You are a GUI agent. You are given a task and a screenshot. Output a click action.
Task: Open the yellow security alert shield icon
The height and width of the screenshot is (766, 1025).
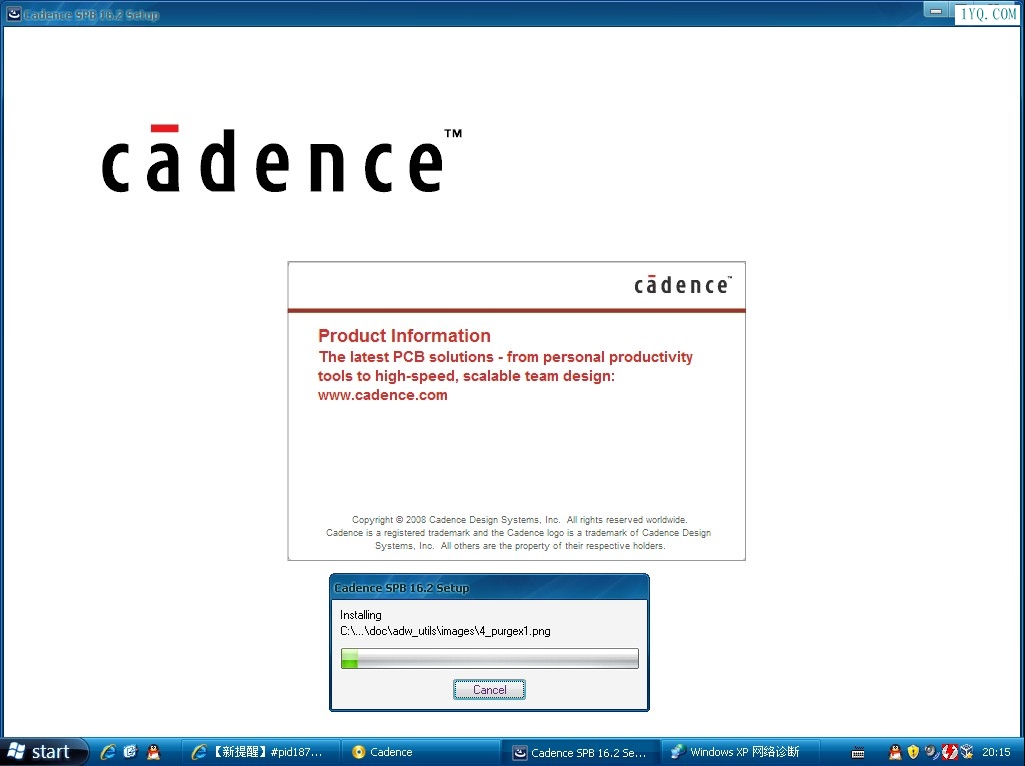click(913, 752)
